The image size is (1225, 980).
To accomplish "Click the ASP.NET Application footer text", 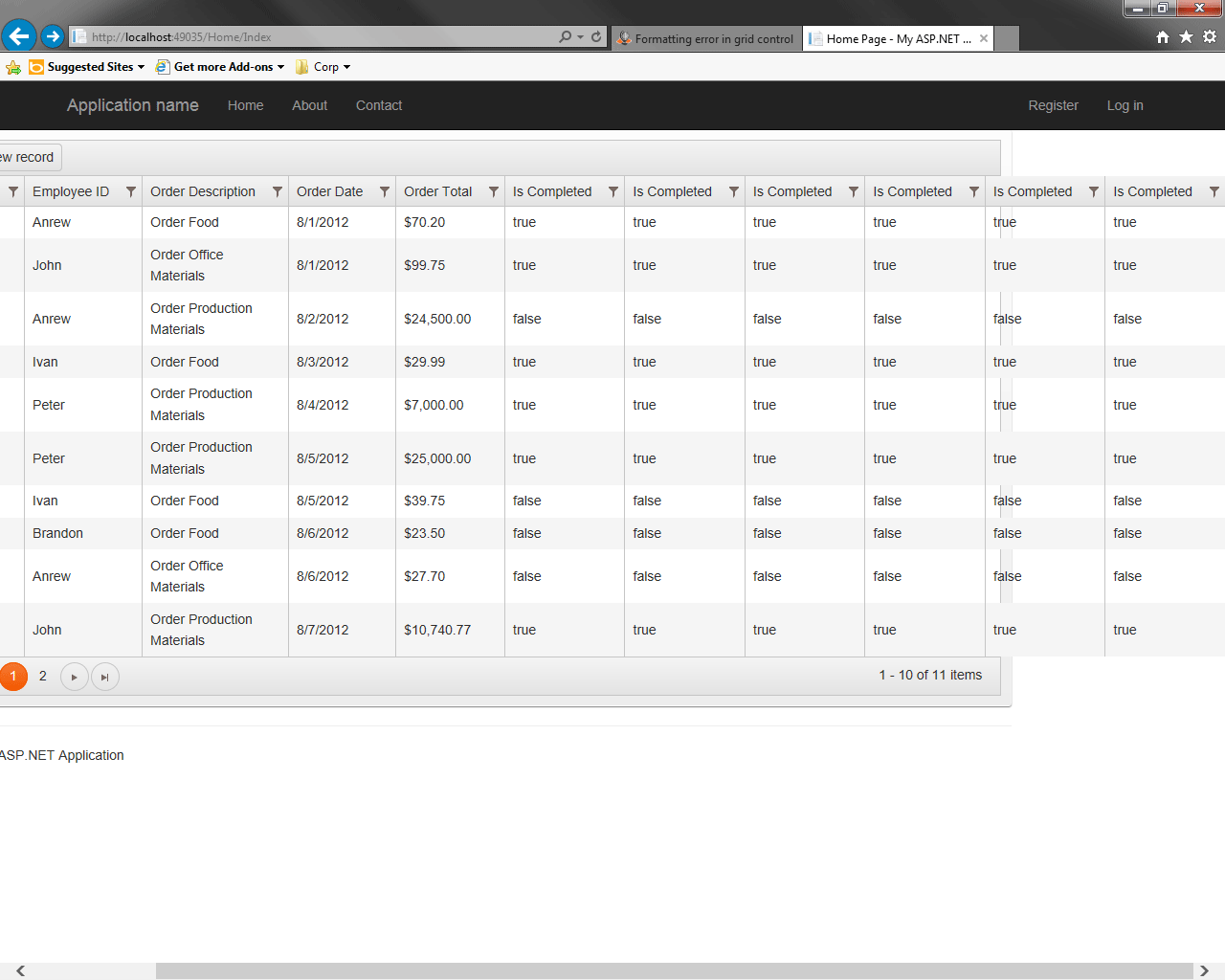I will (62, 755).
